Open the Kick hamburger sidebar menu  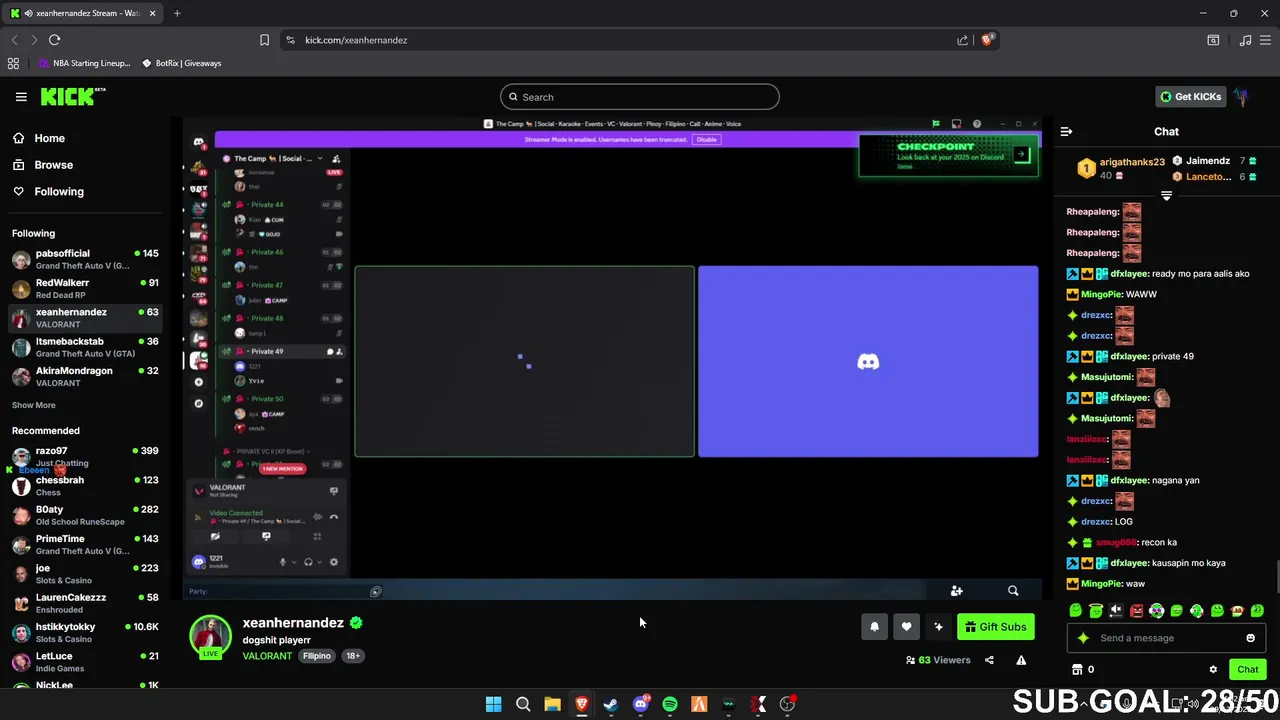coord(21,97)
